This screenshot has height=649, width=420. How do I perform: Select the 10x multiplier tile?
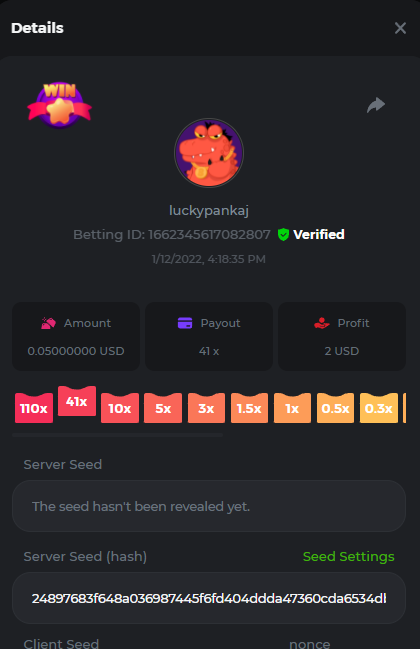pyautogui.click(x=120, y=408)
